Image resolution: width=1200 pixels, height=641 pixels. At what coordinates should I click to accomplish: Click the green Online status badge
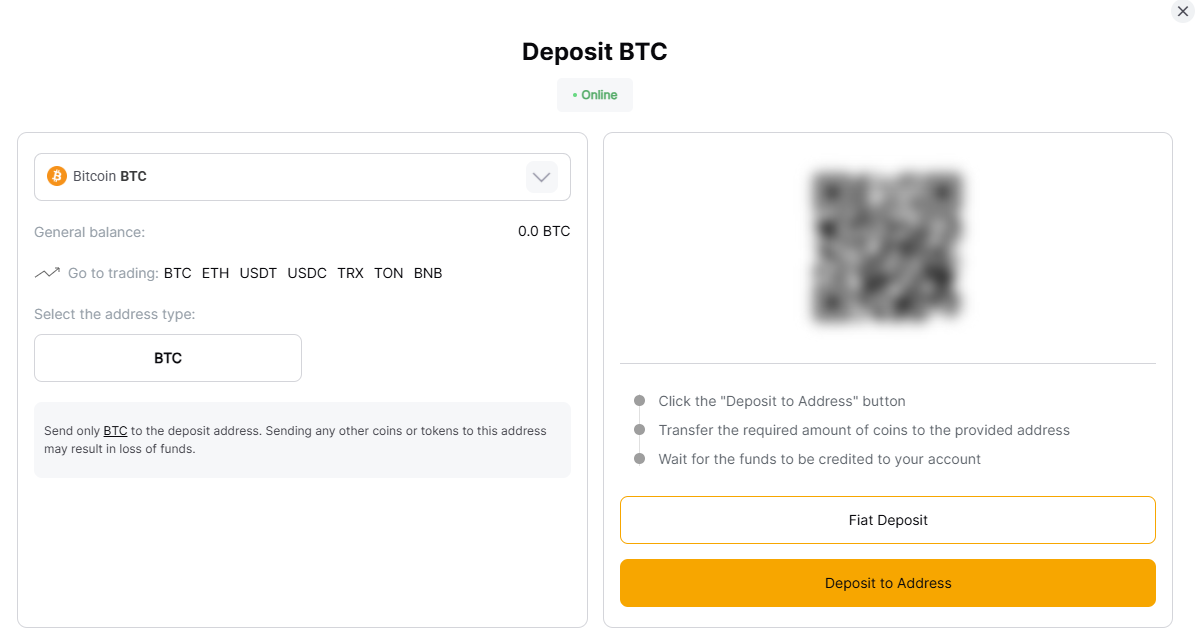(595, 95)
